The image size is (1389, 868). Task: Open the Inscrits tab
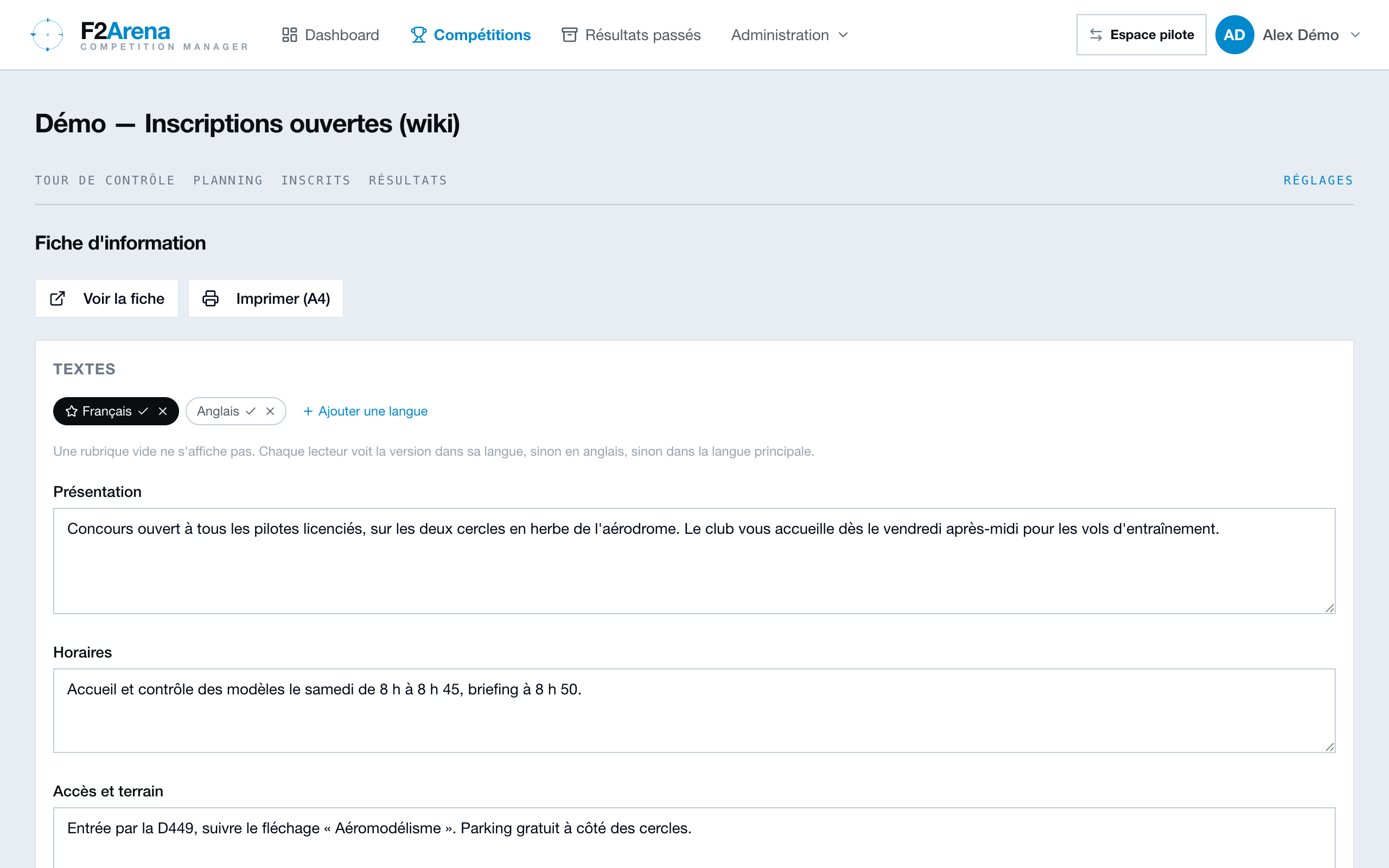pyautogui.click(x=316, y=180)
